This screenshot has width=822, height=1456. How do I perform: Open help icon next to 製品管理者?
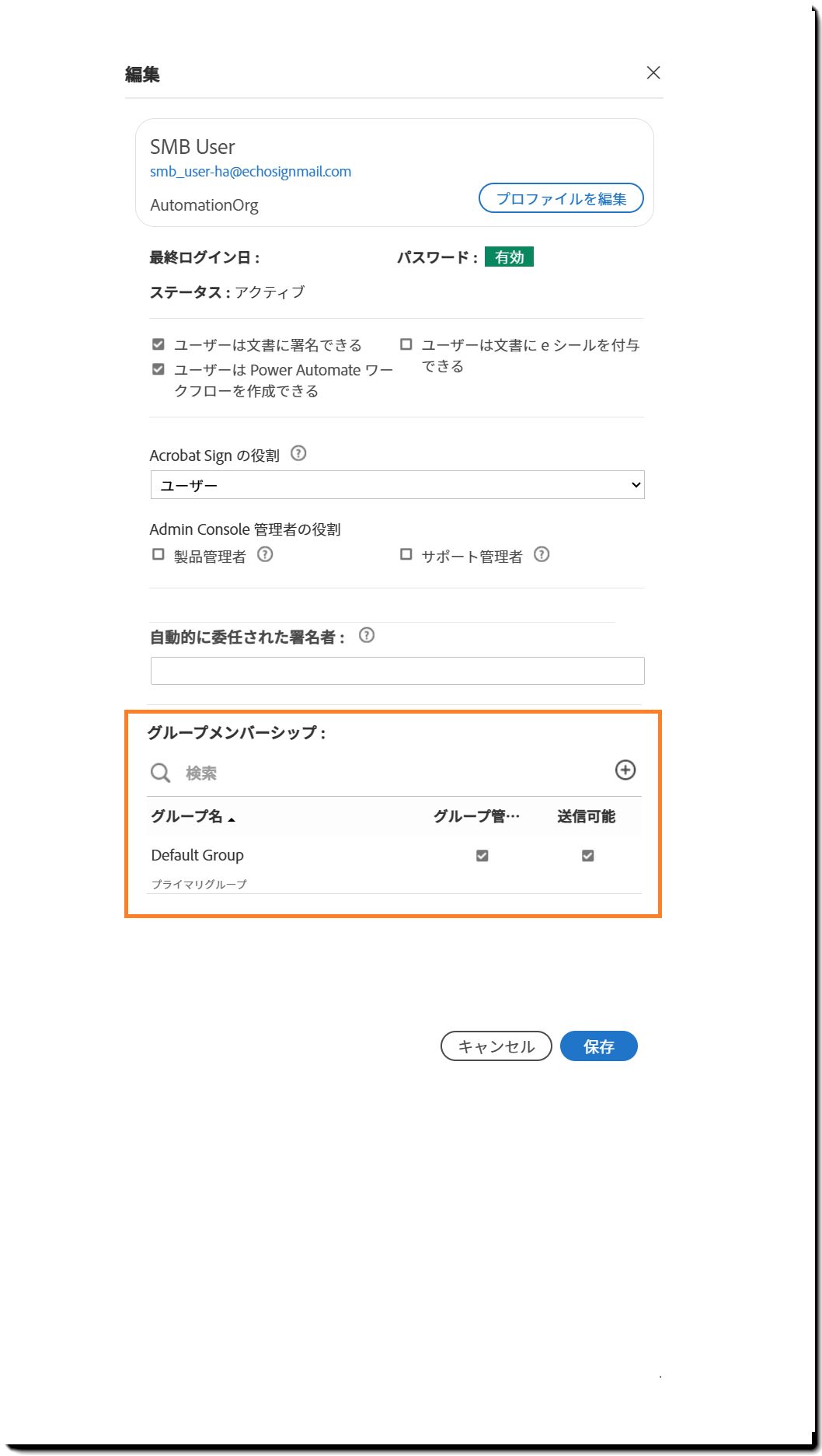tap(265, 554)
